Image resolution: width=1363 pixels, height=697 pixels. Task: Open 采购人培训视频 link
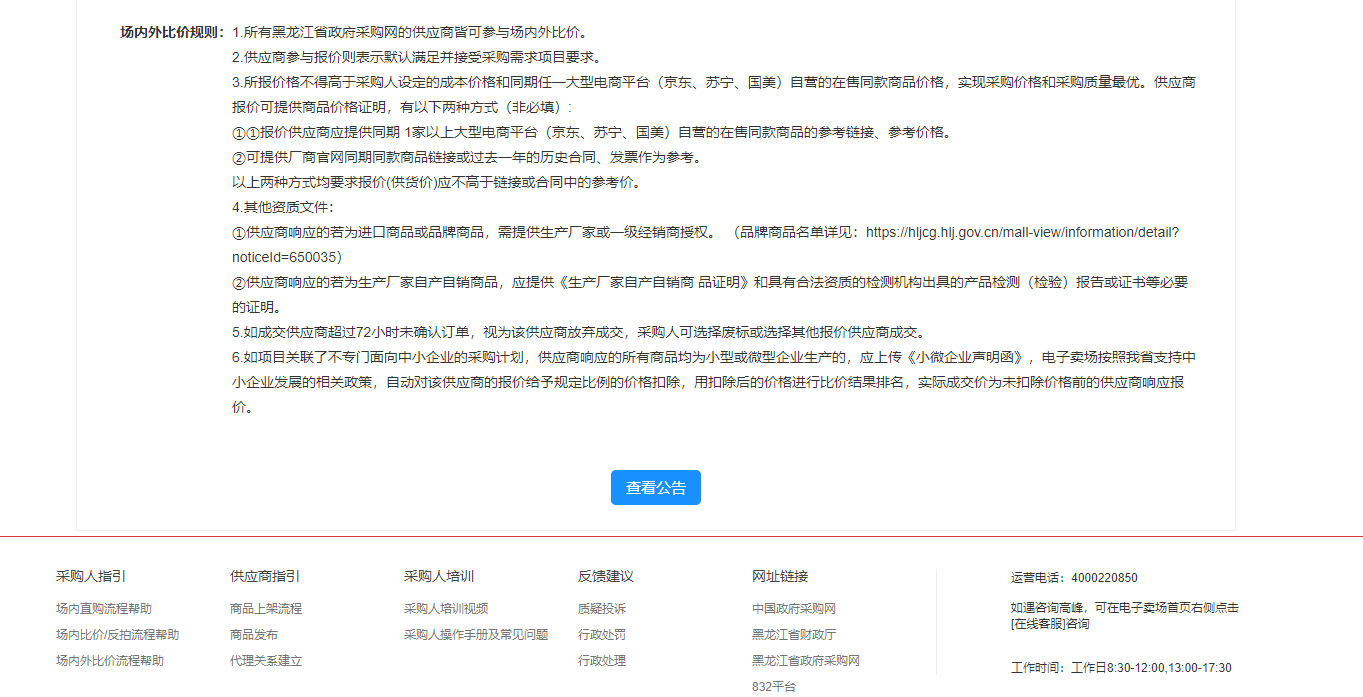pos(445,608)
